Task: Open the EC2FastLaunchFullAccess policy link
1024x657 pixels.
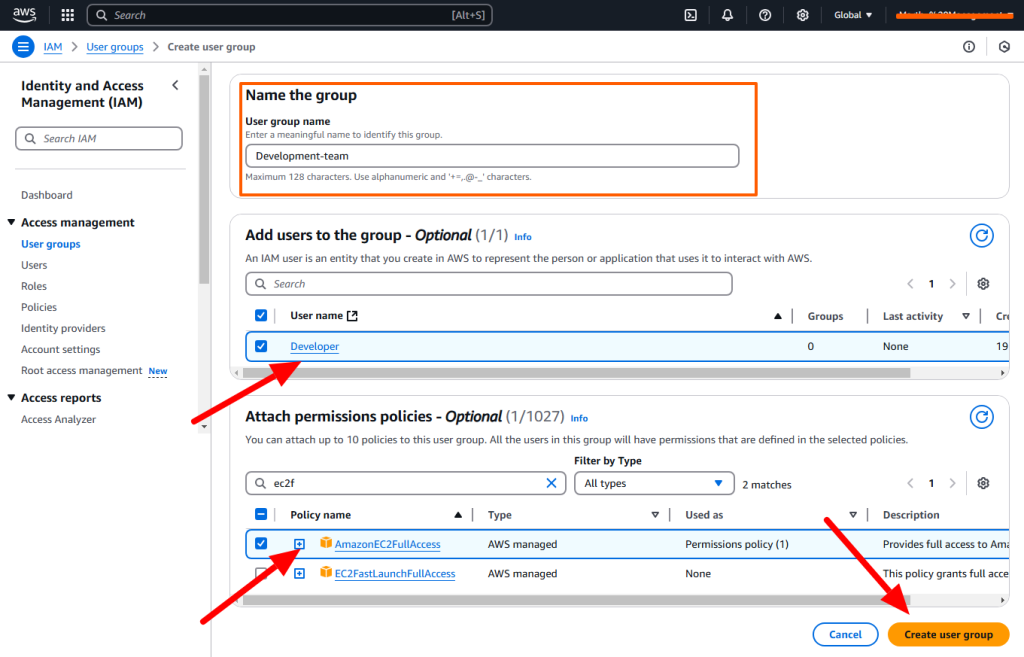Action: [394, 573]
